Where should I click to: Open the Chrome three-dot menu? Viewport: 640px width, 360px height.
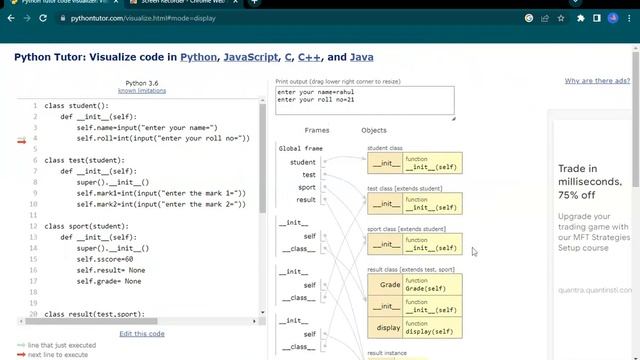pyautogui.click(x=629, y=18)
